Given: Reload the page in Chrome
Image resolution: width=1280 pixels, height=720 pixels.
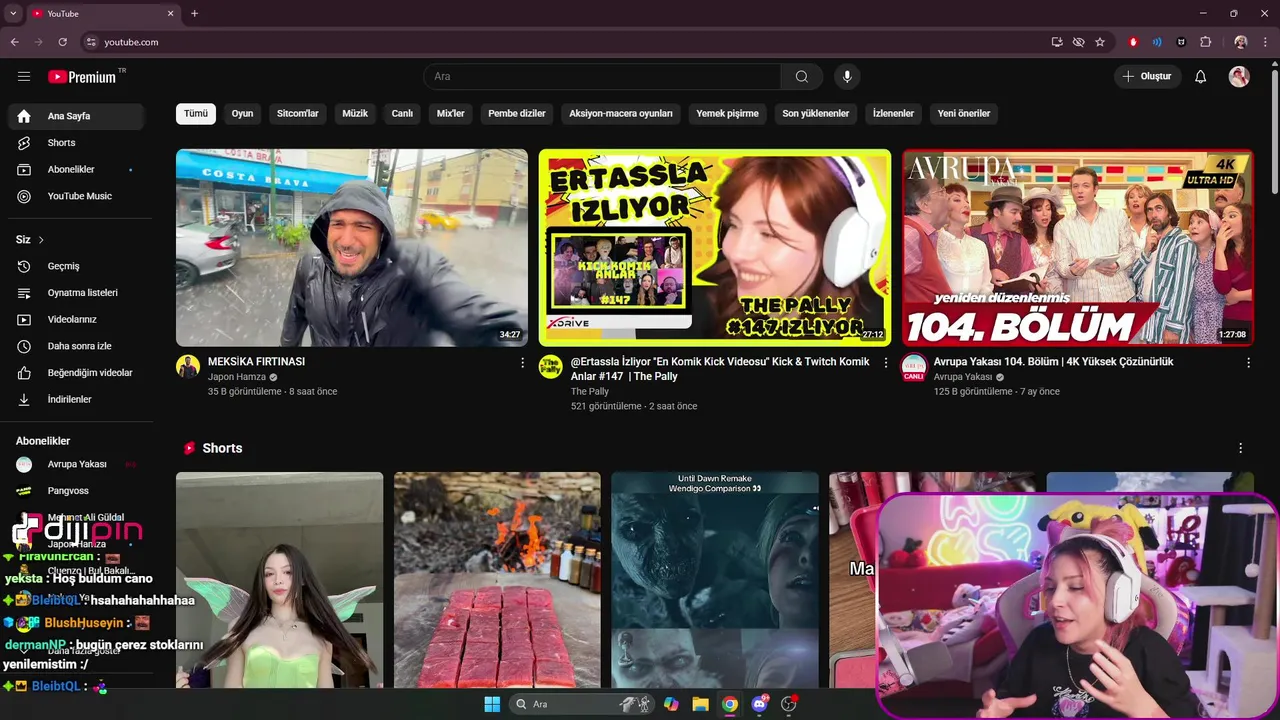Looking at the screenshot, I should point(63,42).
